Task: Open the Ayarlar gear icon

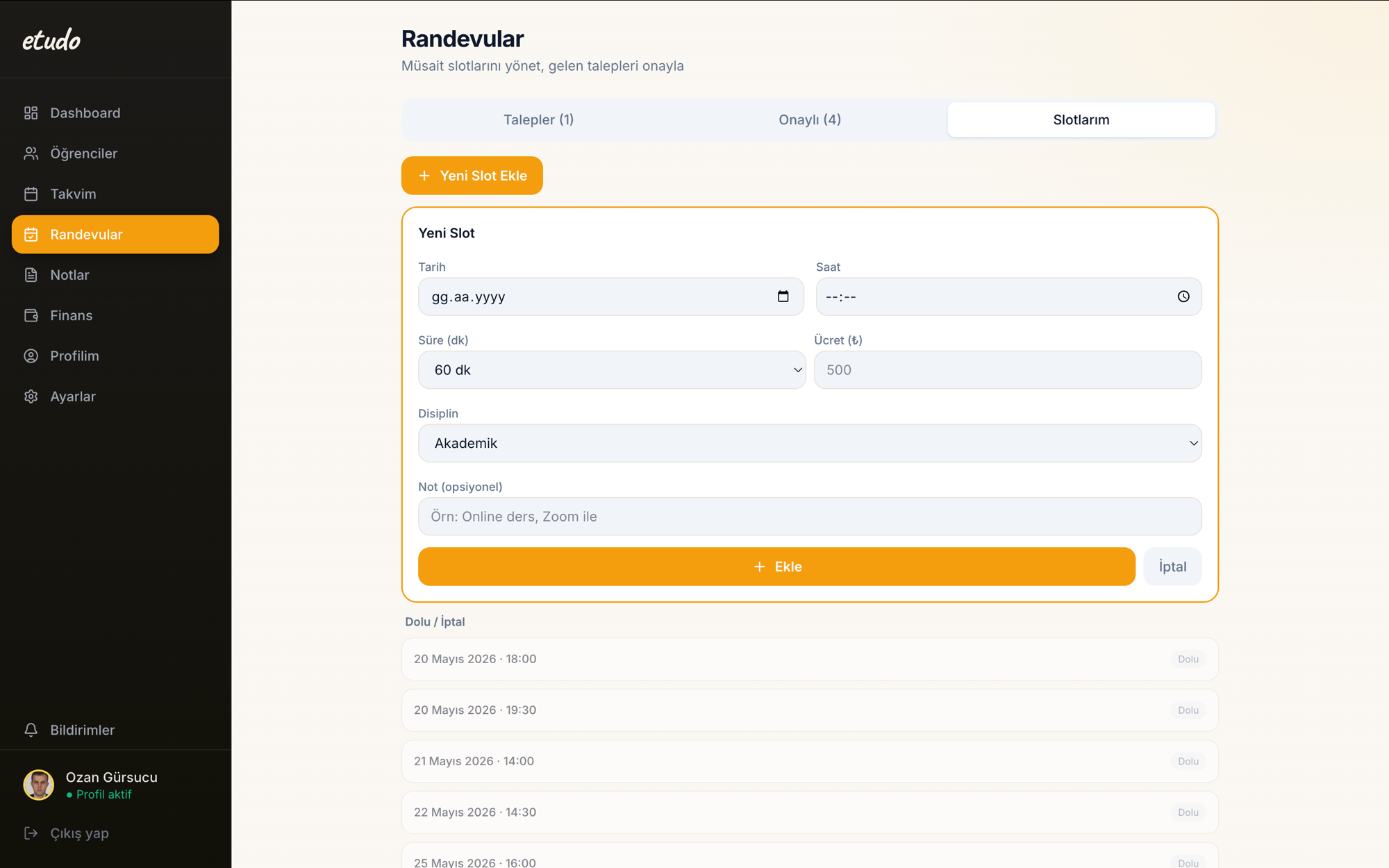Action: (31, 397)
